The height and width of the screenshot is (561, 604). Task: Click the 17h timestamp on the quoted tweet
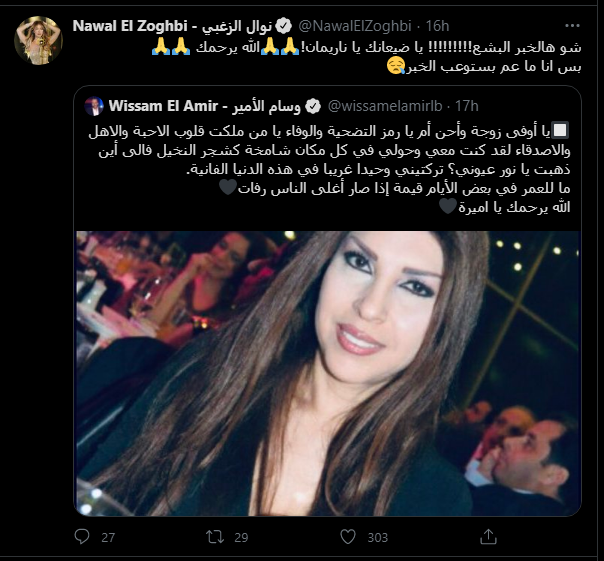pos(467,106)
